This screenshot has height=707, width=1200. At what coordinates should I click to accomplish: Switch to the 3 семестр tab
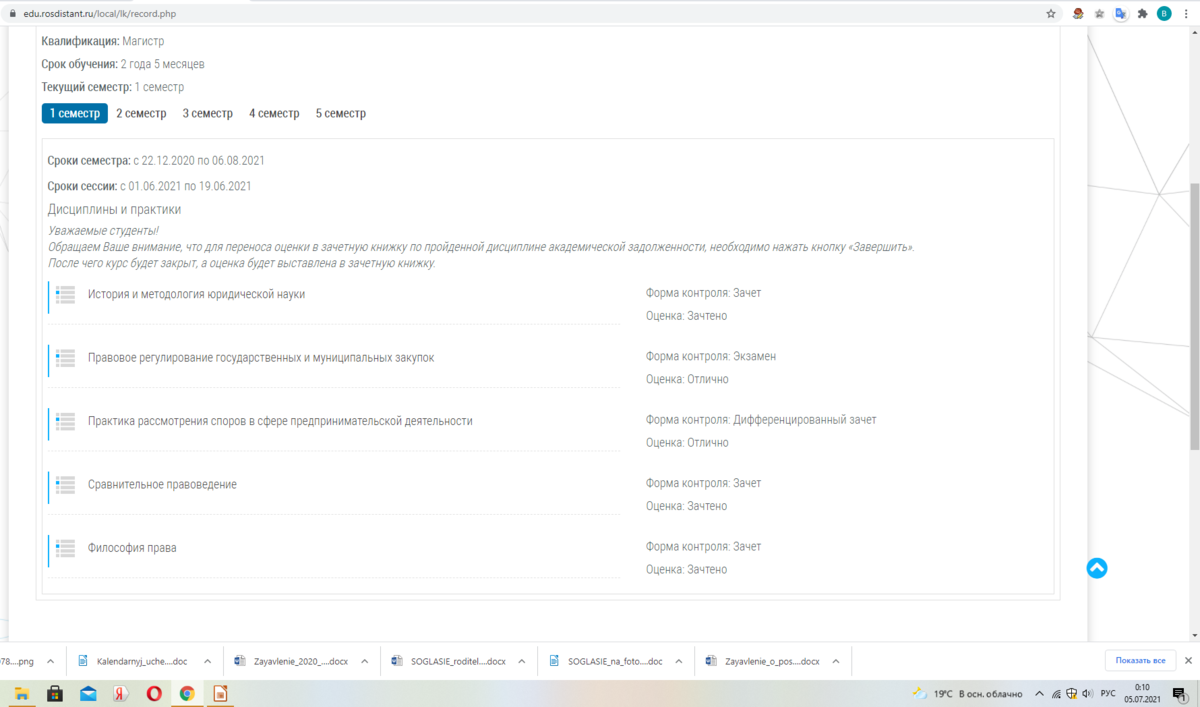pos(208,113)
